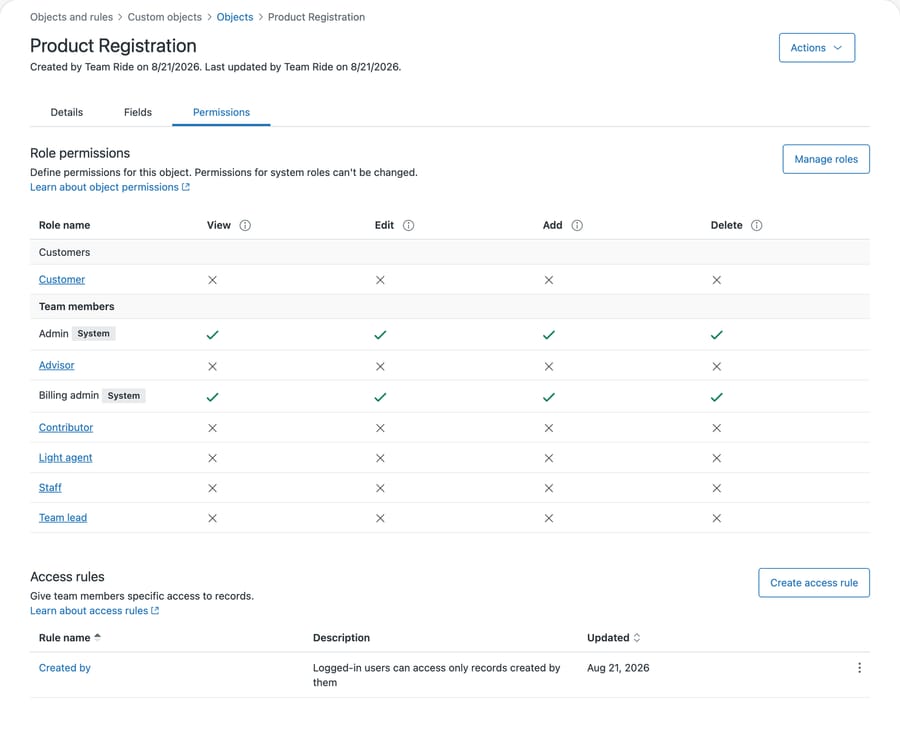Open the Actions dropdown

coord(817,48)
